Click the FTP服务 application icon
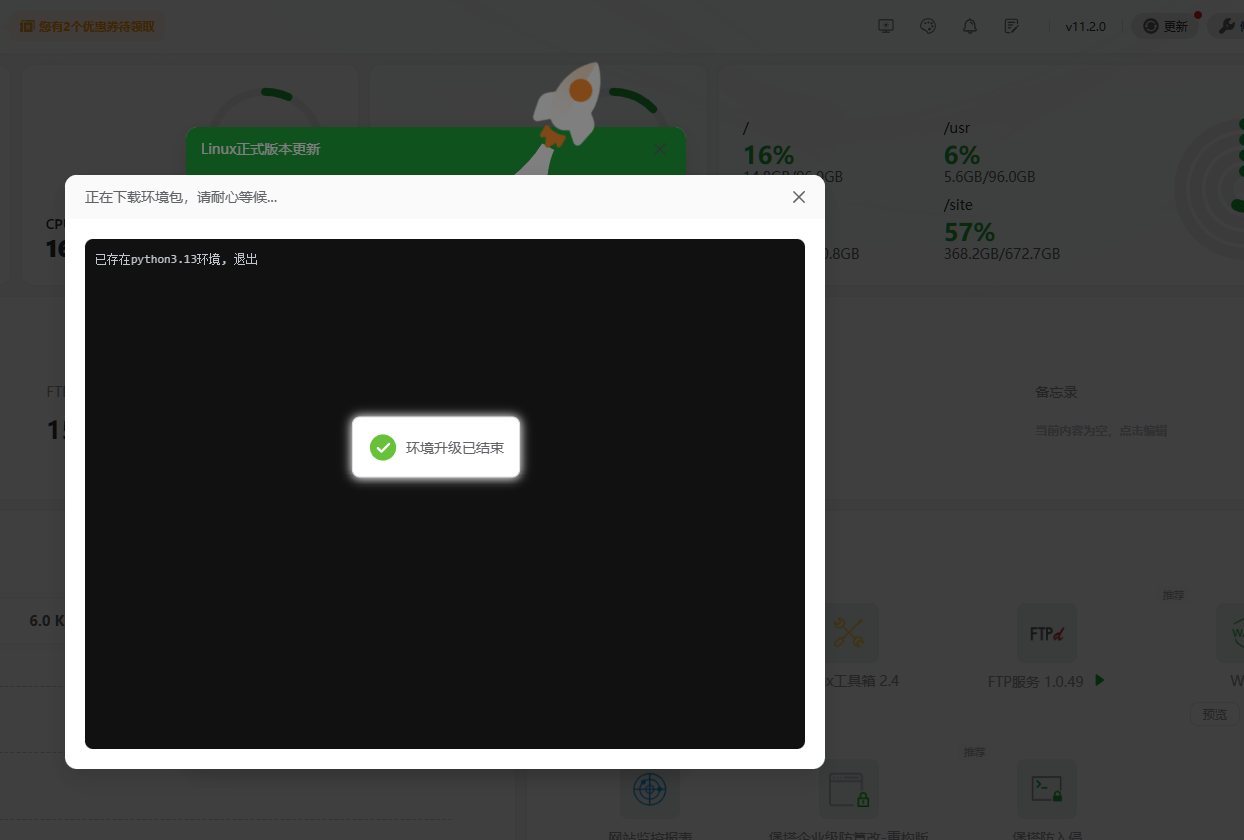1244x840 pixels. click(1046, 632)
